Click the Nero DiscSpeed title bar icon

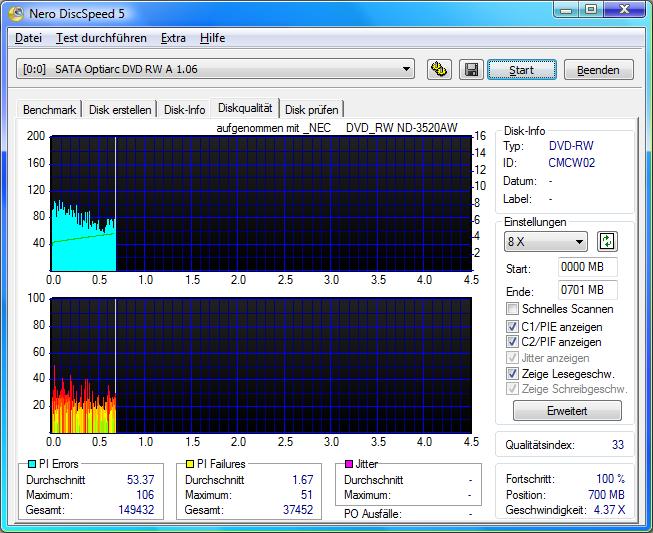pos(14,12)
